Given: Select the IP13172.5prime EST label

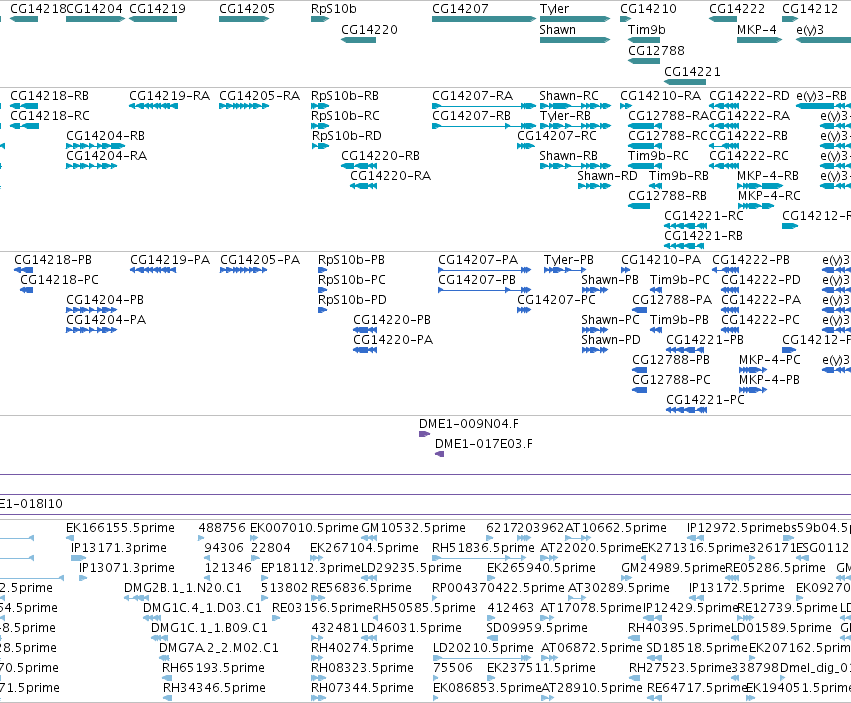Looking at the screenshot, I should pyautogui.click(x=736, y=588).
